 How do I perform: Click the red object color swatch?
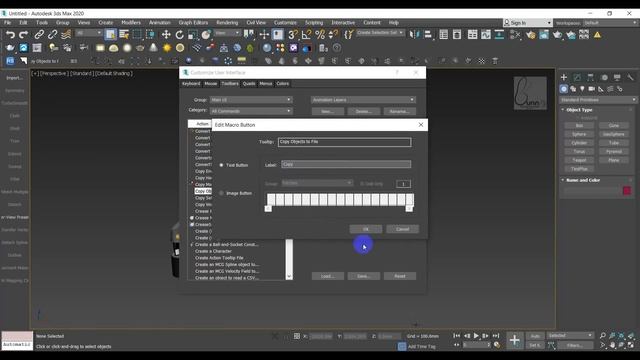click(x=627, y=191)
